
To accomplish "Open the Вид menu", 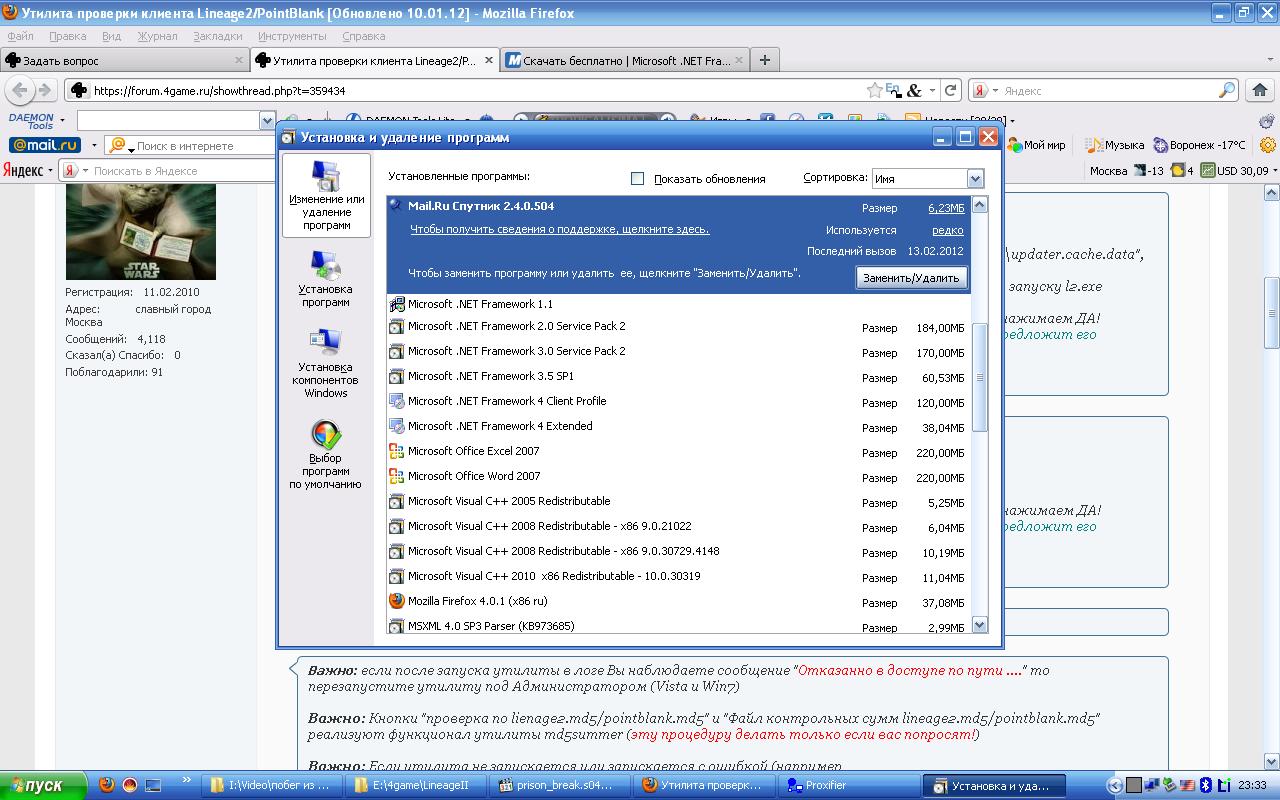I will [111, 36].
